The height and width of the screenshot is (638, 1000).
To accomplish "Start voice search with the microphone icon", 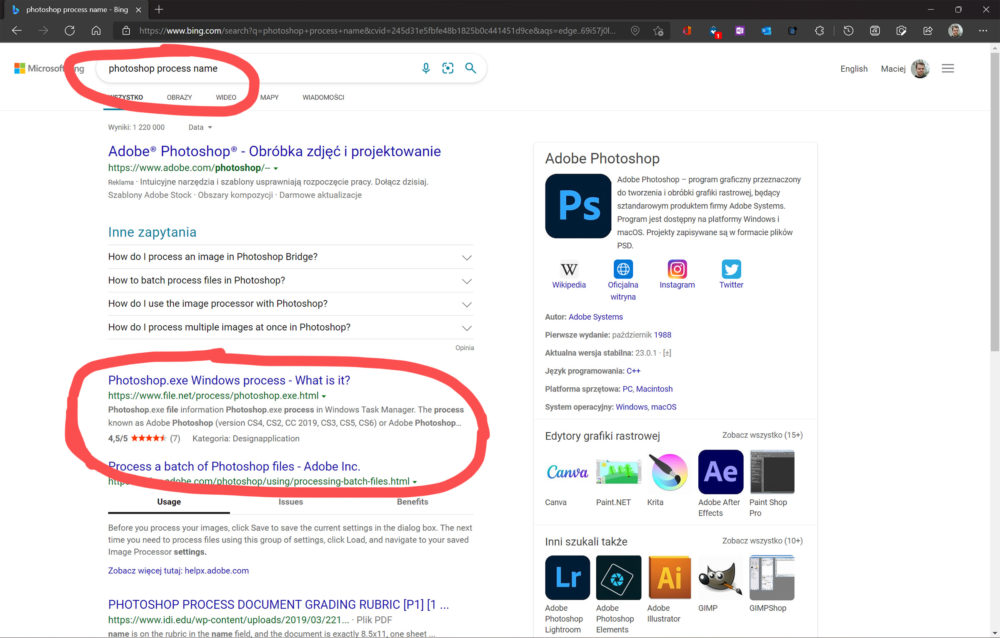I will [x=426, y=68].
